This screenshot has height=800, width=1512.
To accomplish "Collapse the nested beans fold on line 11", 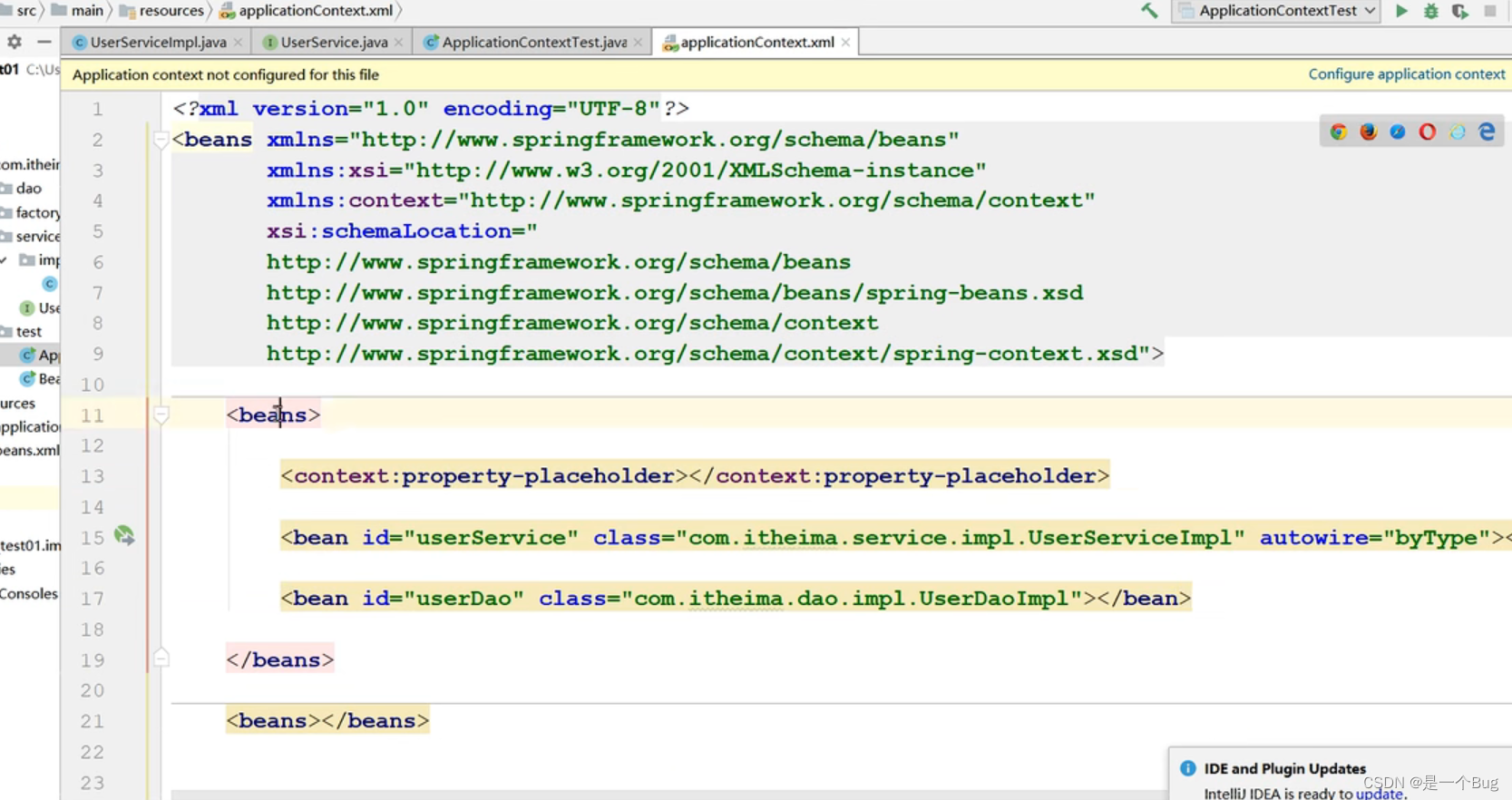I will (161, 415).
